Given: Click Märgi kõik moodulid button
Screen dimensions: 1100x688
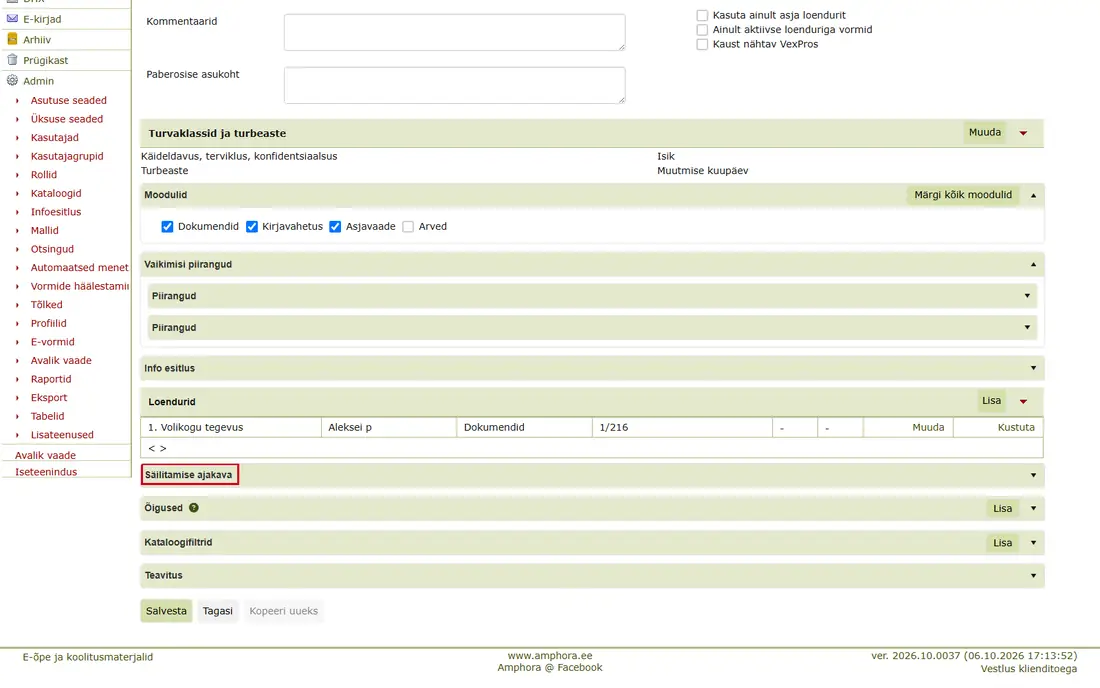Looking at the screenshot, I should pyautogui.click(x=962, y=195).
